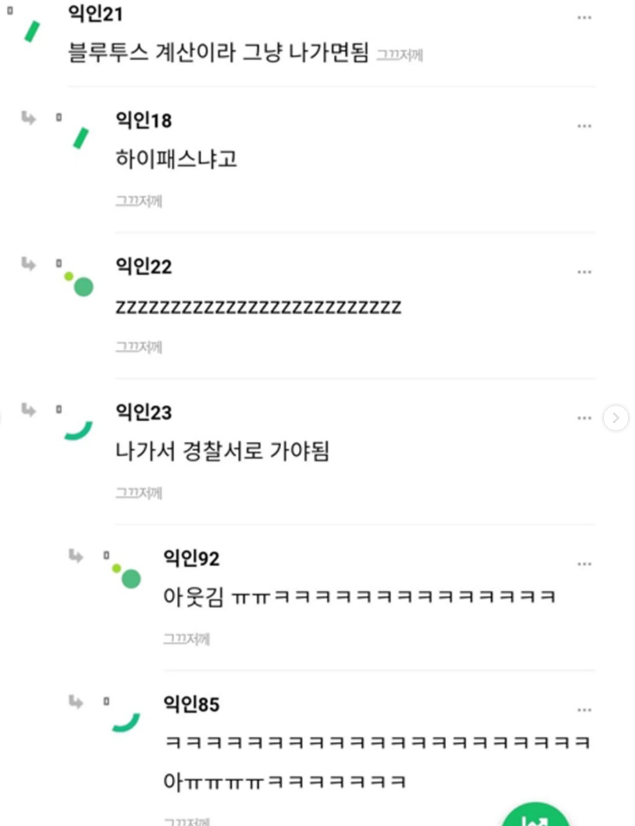Click the reply arrow beside 익인23
The width and height of the screenshot is (635, 826).
(x=28, y=410)
